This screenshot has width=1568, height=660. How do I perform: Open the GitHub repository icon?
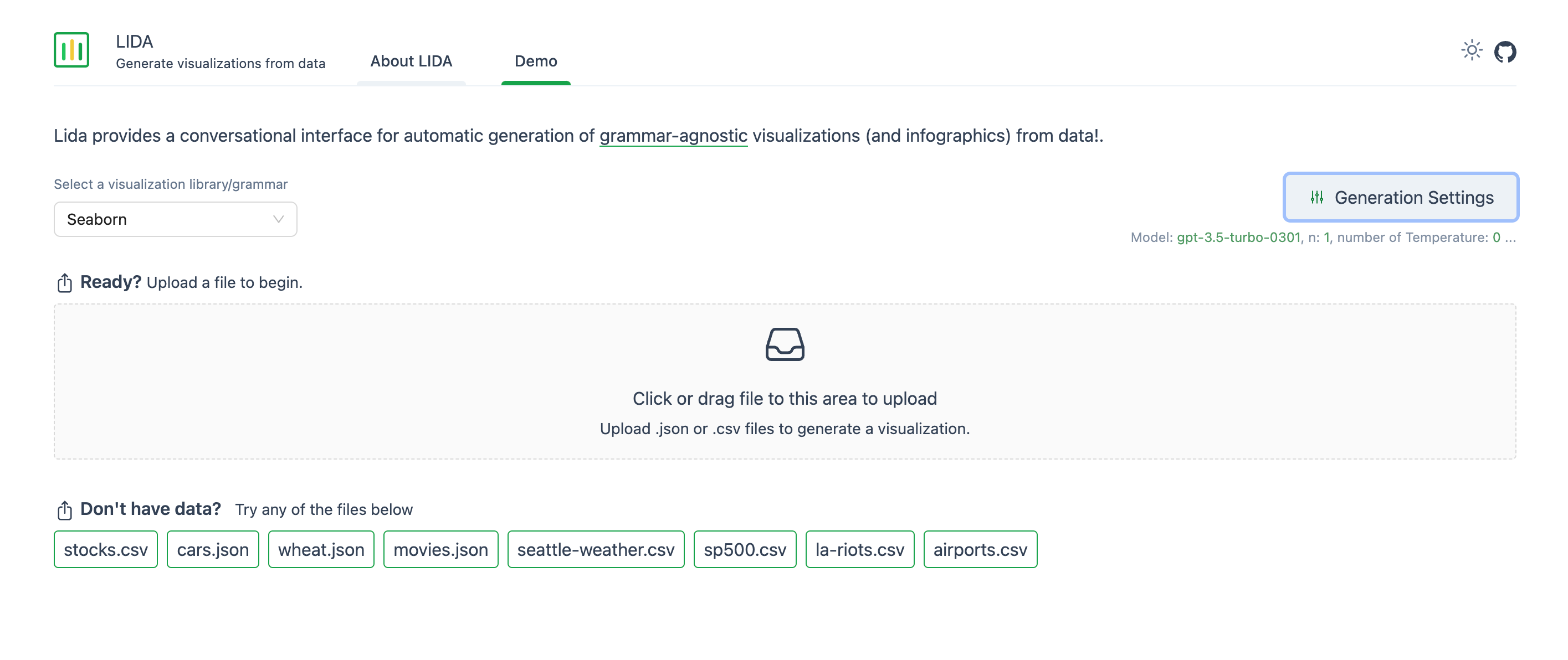pyautogui.click(x=1505, y=51)
